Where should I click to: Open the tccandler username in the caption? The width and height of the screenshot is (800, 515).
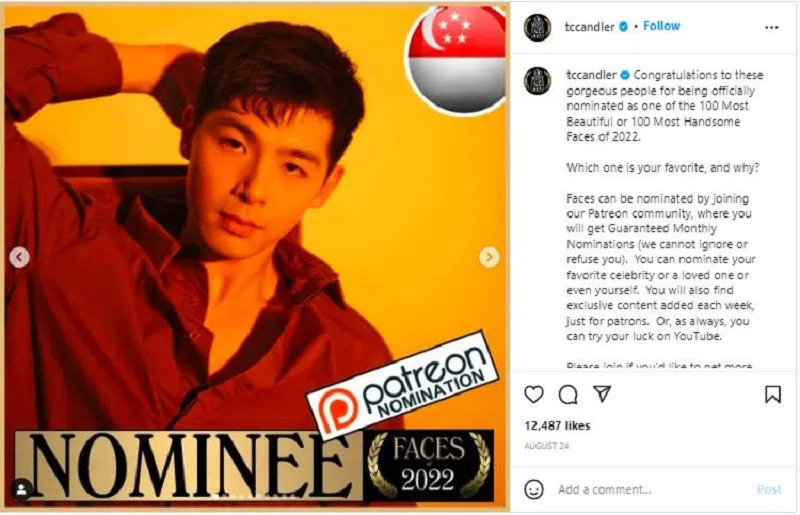[591, 75]
